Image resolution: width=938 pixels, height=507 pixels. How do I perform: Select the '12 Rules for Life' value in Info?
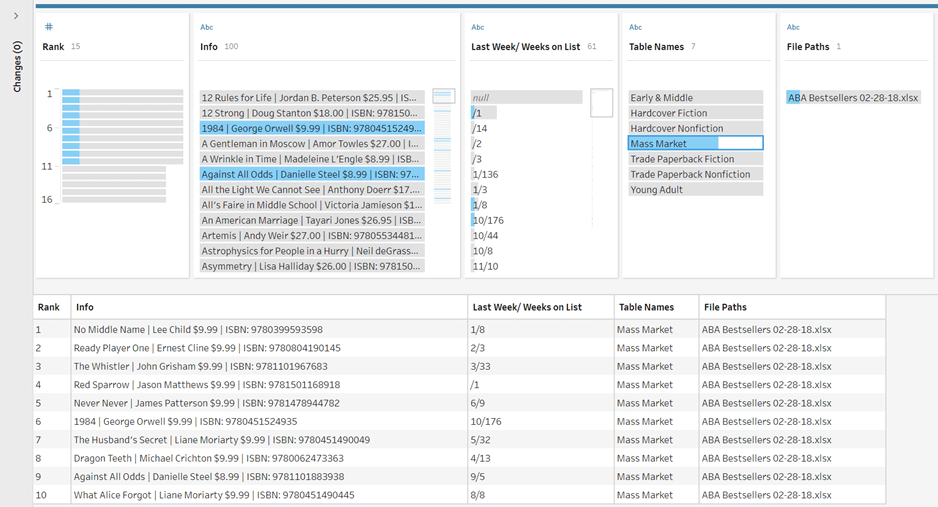[x=312, y=97]
